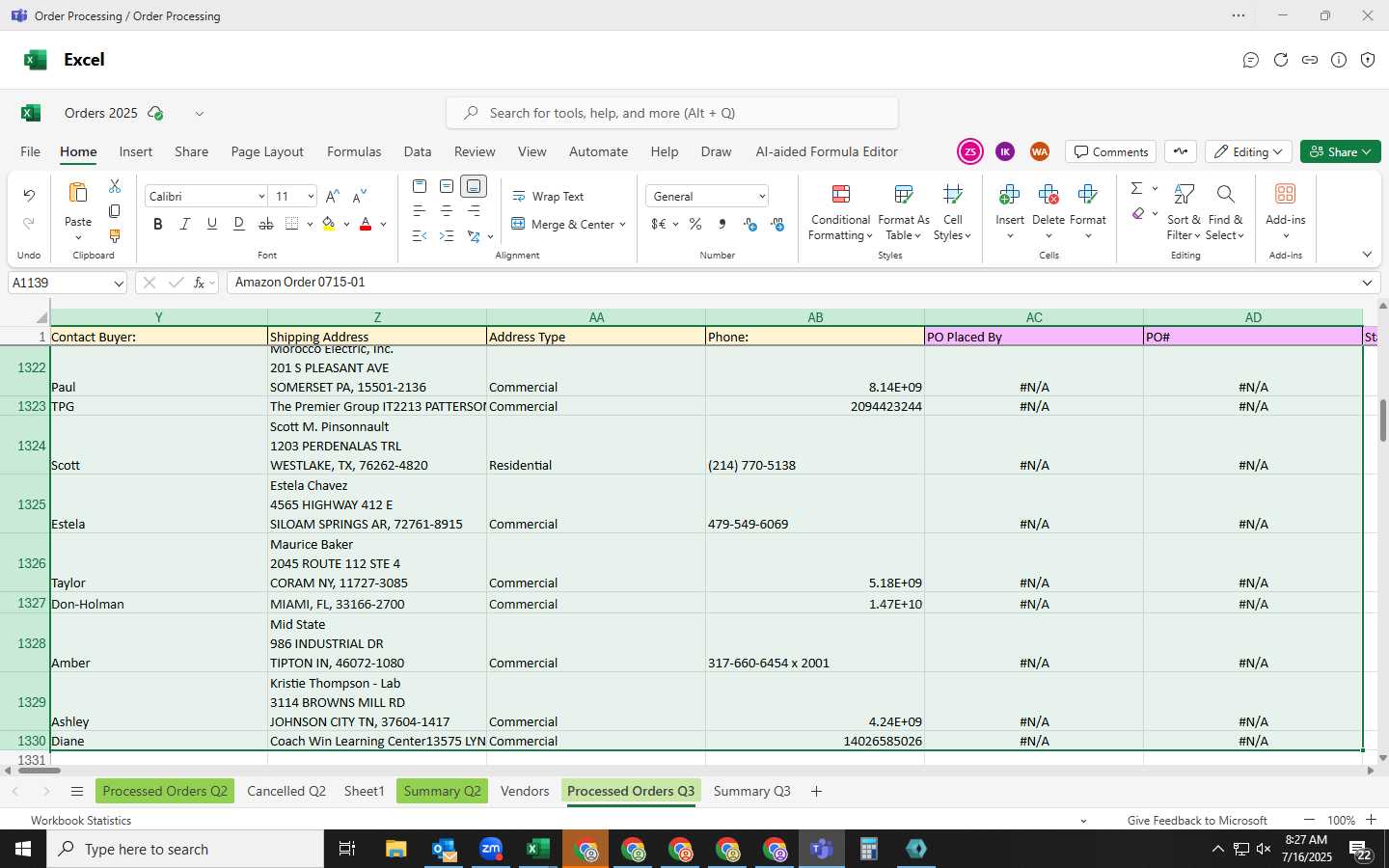Expand the formula bar chevron
The image size is (1389, 868).
pyautogui.click(x=1367, y=283)
